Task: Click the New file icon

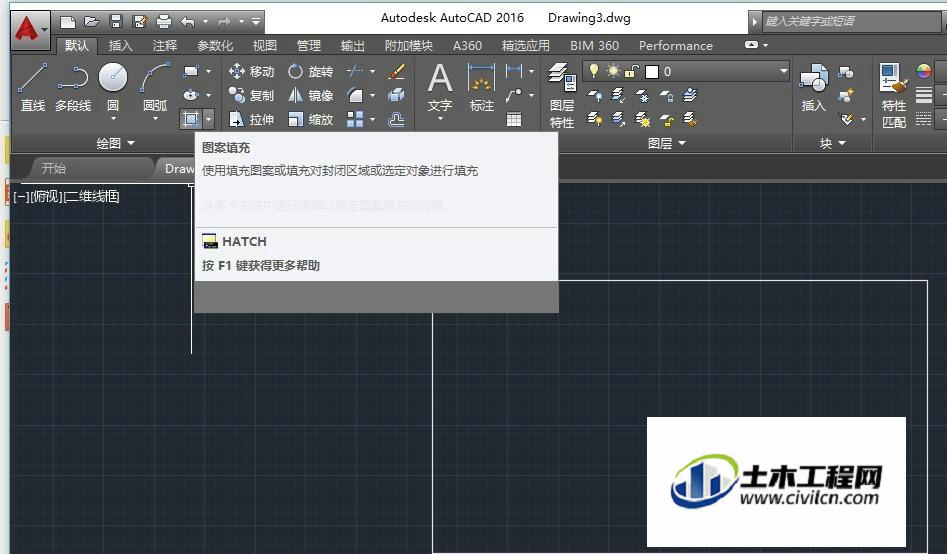Action: (x=68, y=22)
